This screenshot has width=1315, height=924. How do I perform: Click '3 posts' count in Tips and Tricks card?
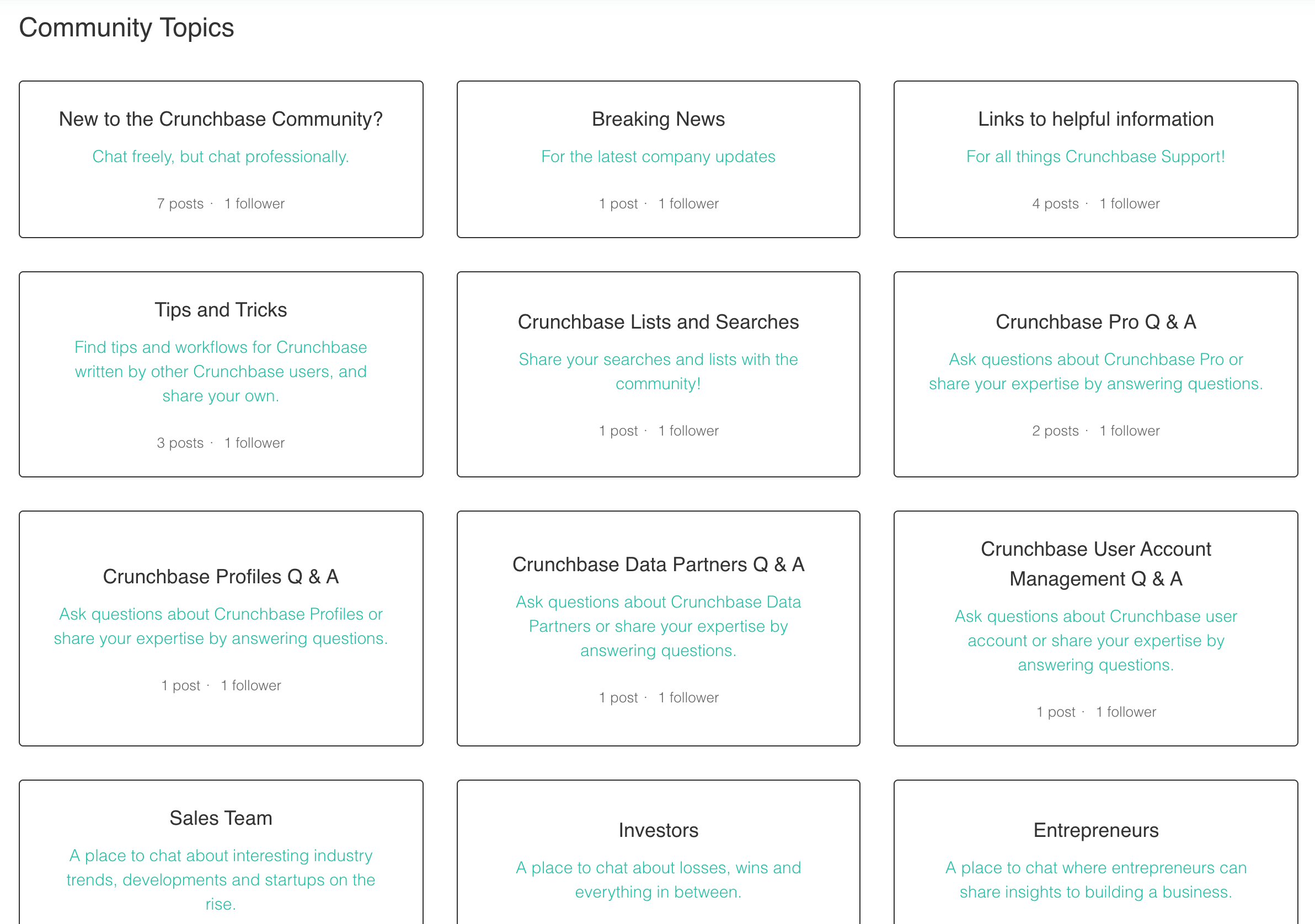point(180,443)
